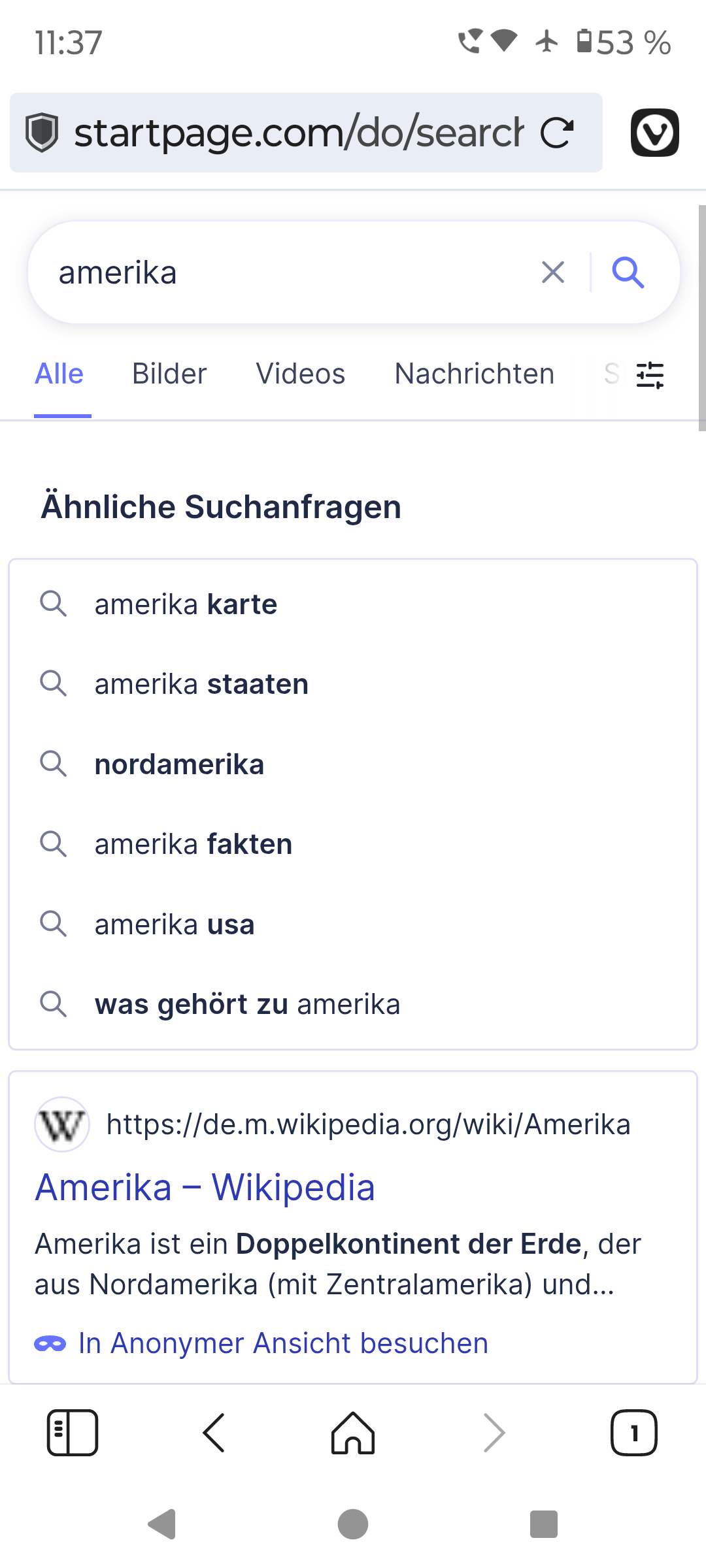The height and width of the screenshot is (1568, 706).
Task: Select the 'amerika karte' suggestion
Action: point(186,604)
